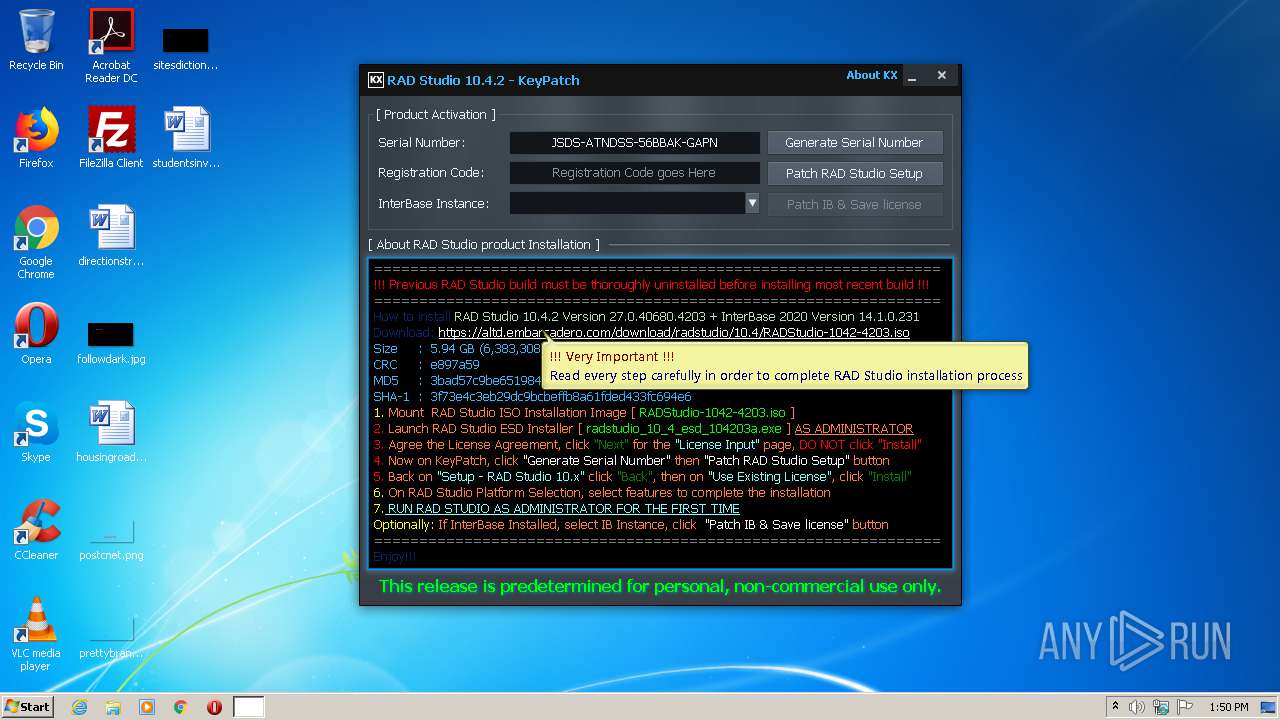Click the Size 5.94 GB line

pos(457,349)
